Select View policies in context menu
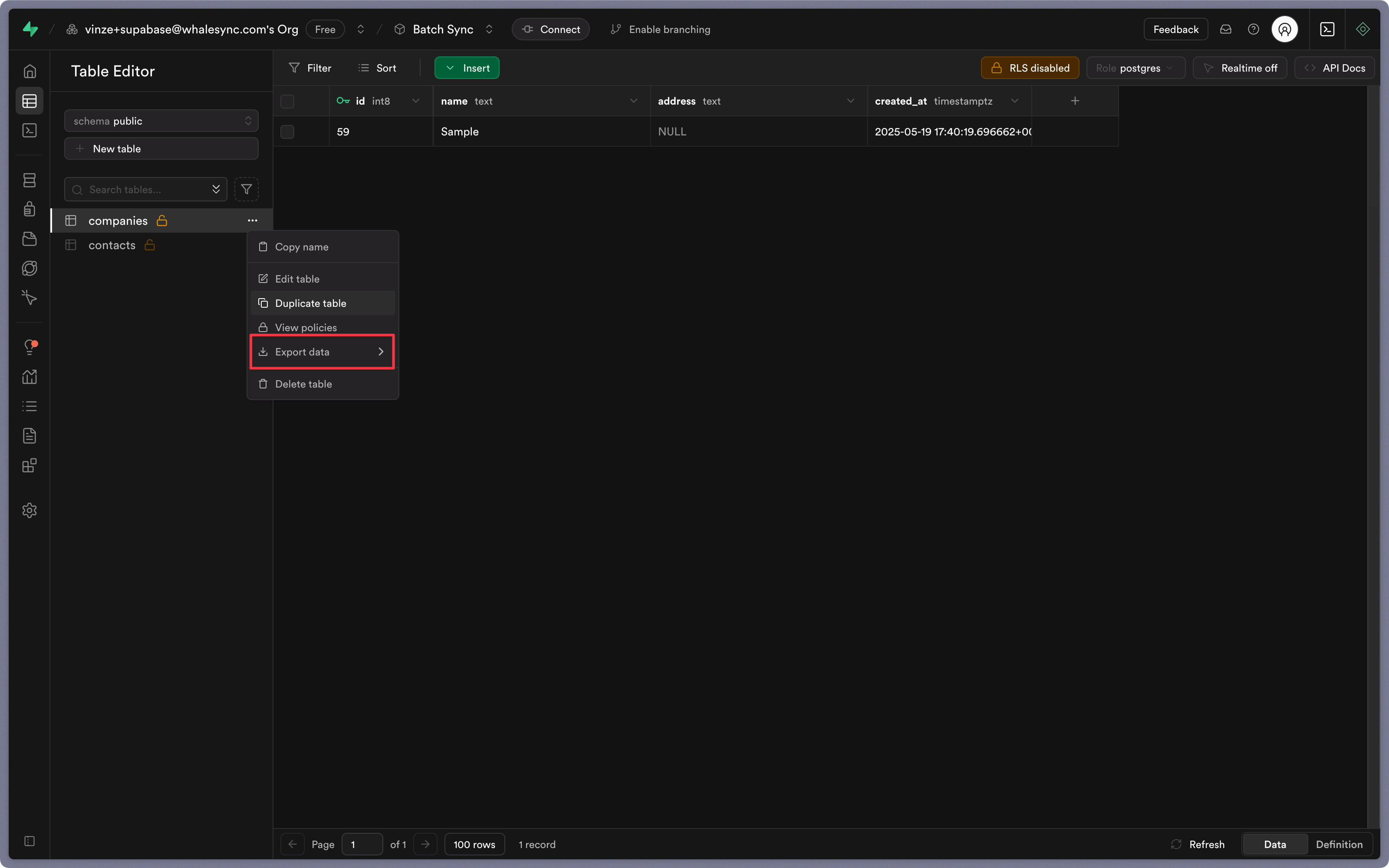1389x868 pixels. [323, 327]
